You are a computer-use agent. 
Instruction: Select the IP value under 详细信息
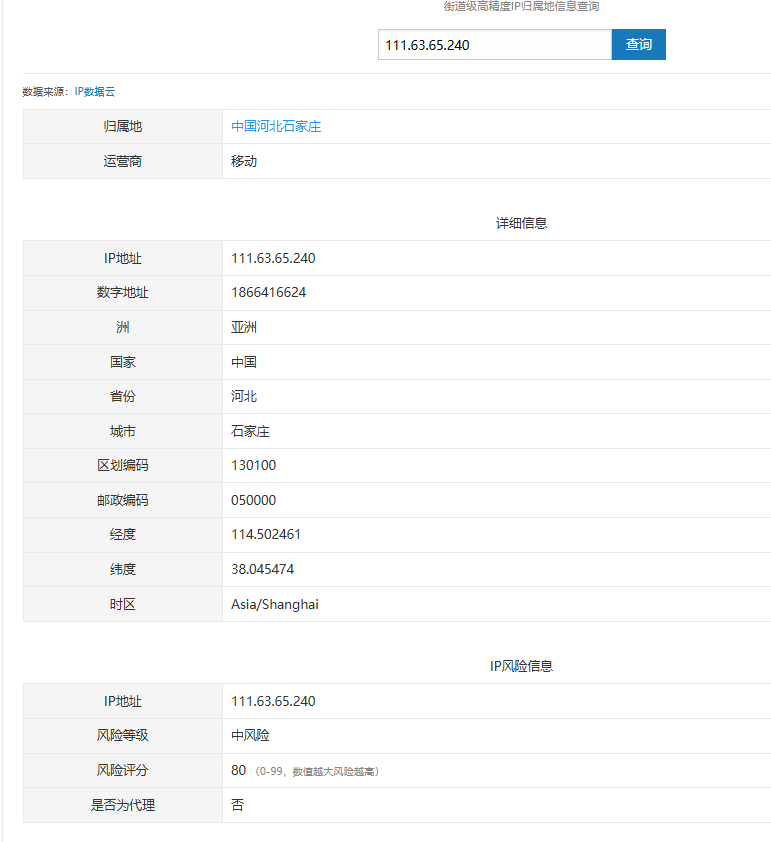(x=273, y=258)
